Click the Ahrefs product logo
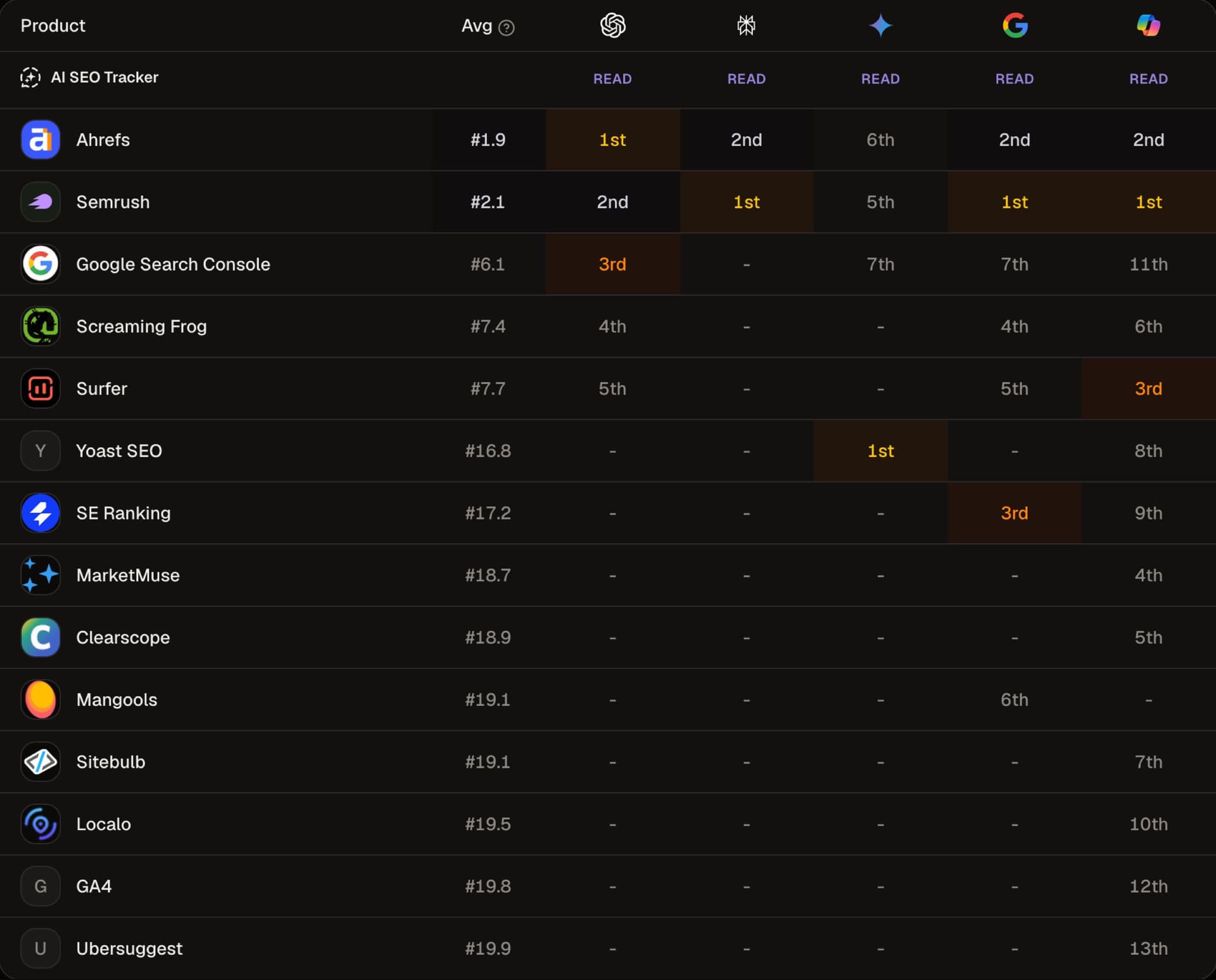 tap(41, 139)
